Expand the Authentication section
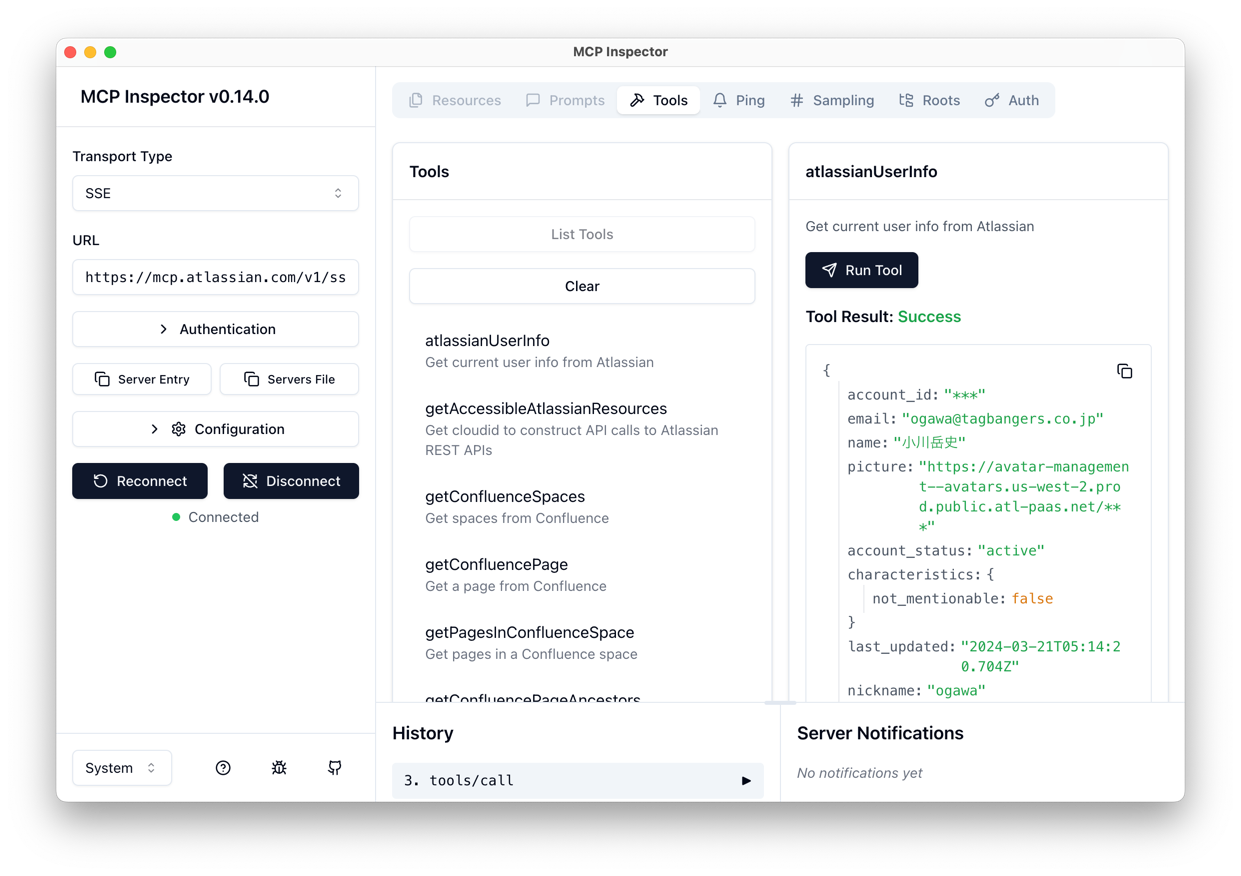 click(x=216, y=329)
